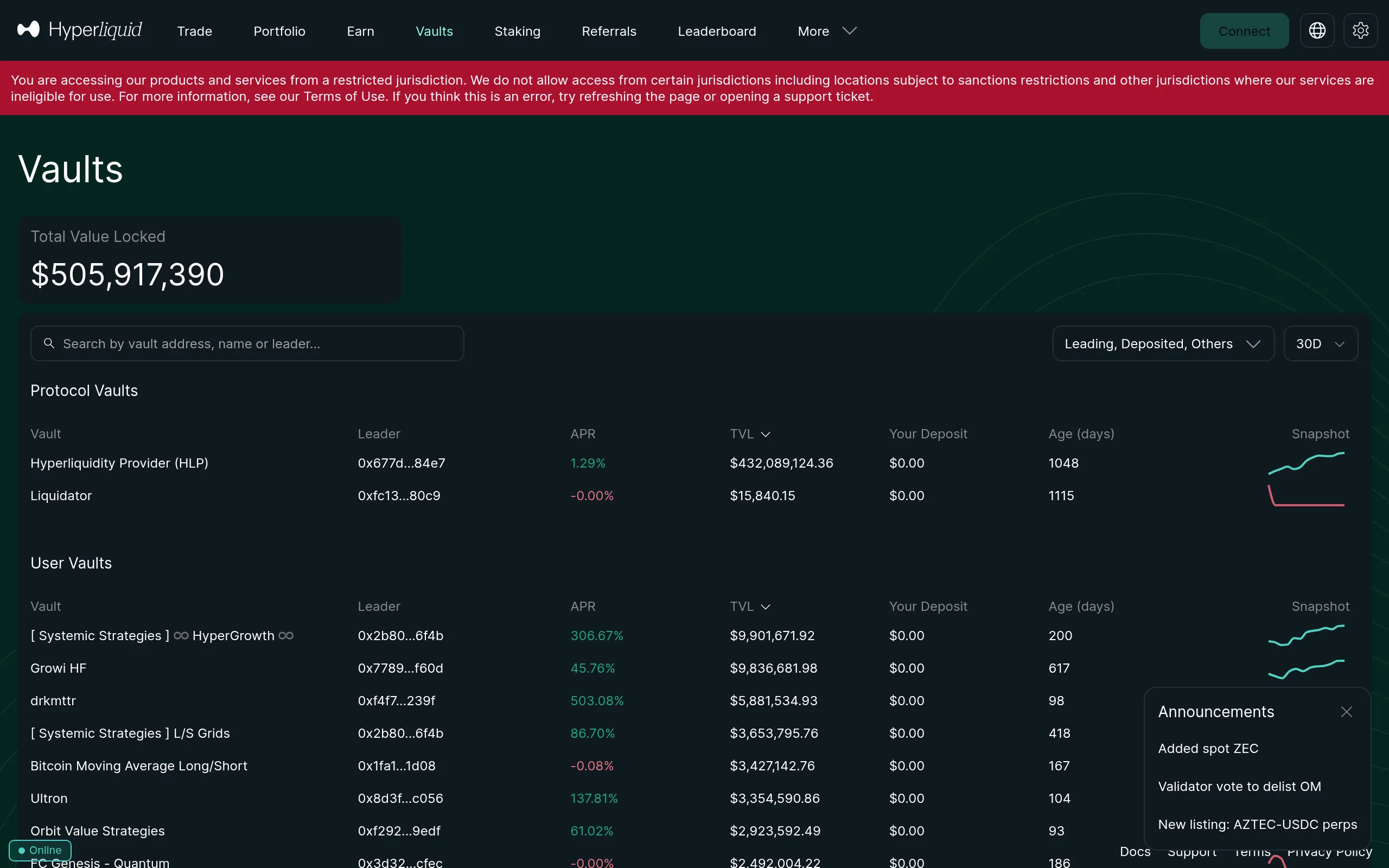1389x868 pixels.
Task: Click the Liquidator vault APR value
Action: click(591, 495)
